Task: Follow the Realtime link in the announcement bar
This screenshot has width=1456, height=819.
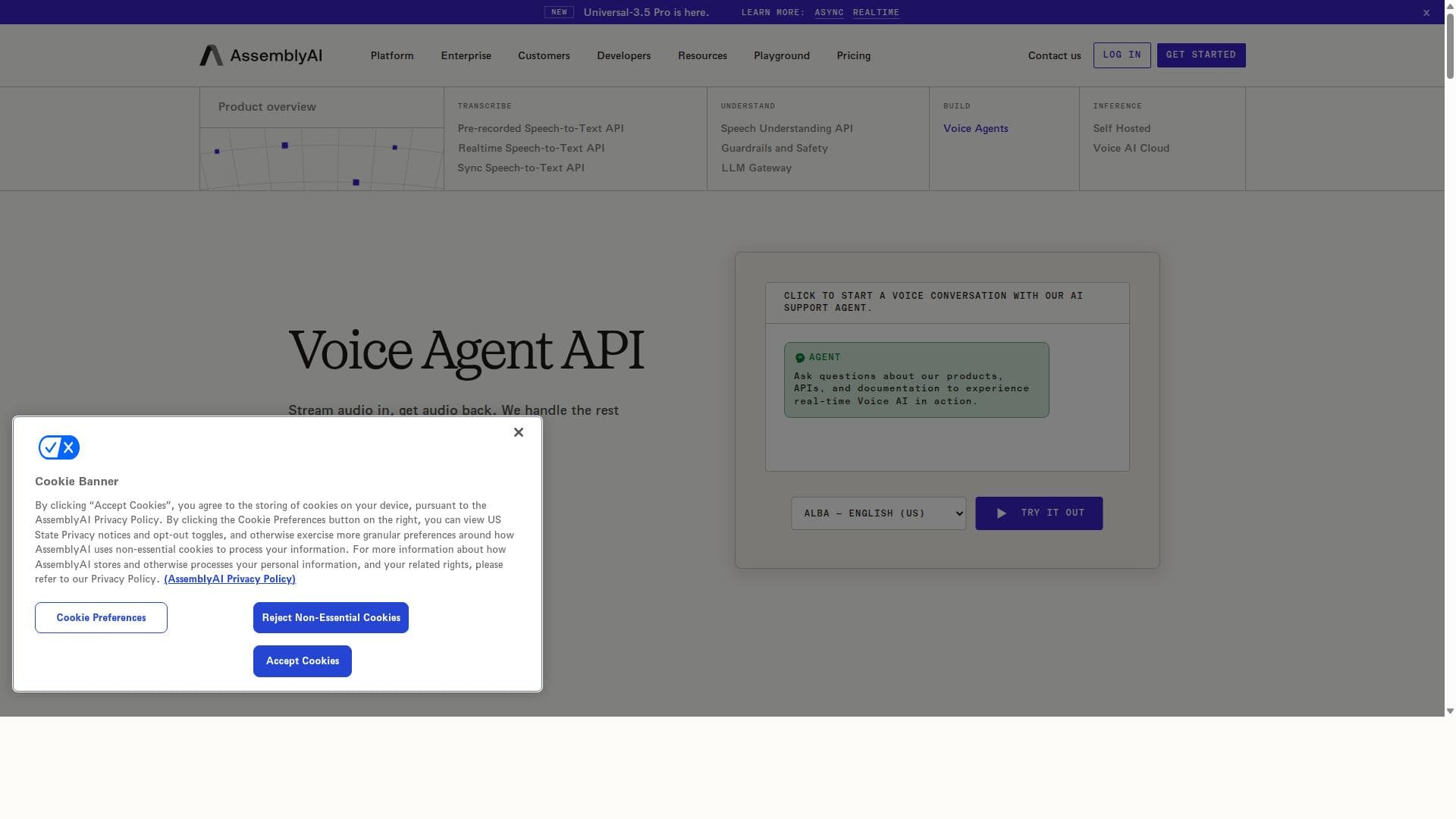Action: point(877,13)
